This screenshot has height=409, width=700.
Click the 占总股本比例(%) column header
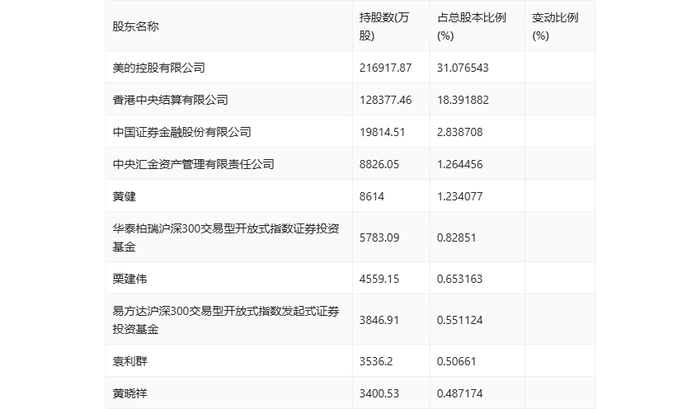click(x=471, y=26)
